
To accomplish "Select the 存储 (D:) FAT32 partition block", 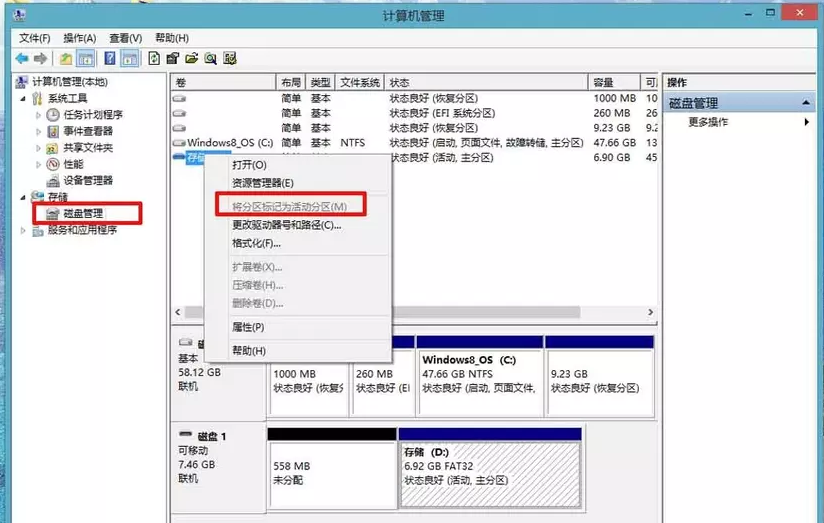I will [x=490, y=468].
